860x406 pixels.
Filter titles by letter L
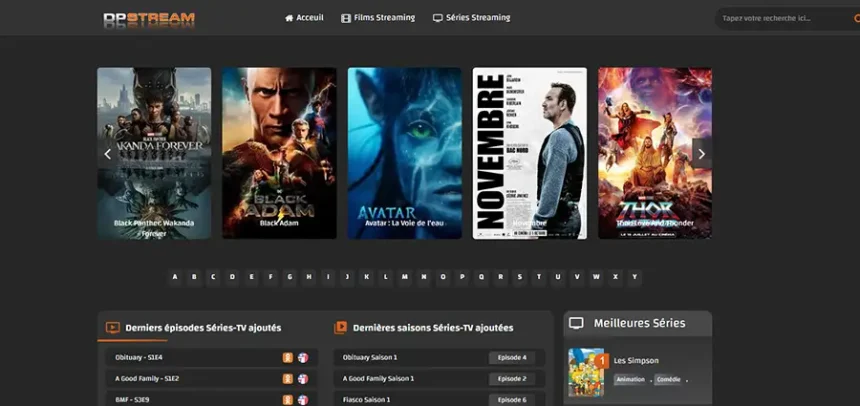click(x=386, y=277)
